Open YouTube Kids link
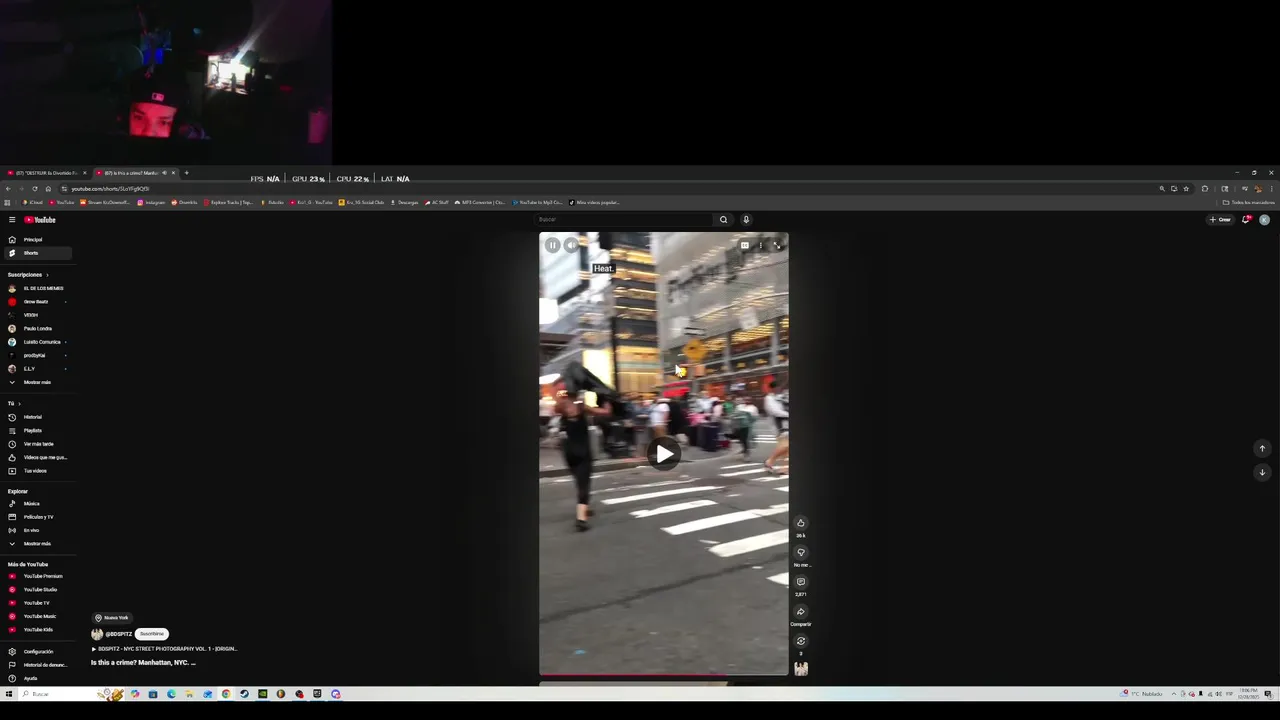Viewport: 1280px width, 720px height. tap(38, 630)
